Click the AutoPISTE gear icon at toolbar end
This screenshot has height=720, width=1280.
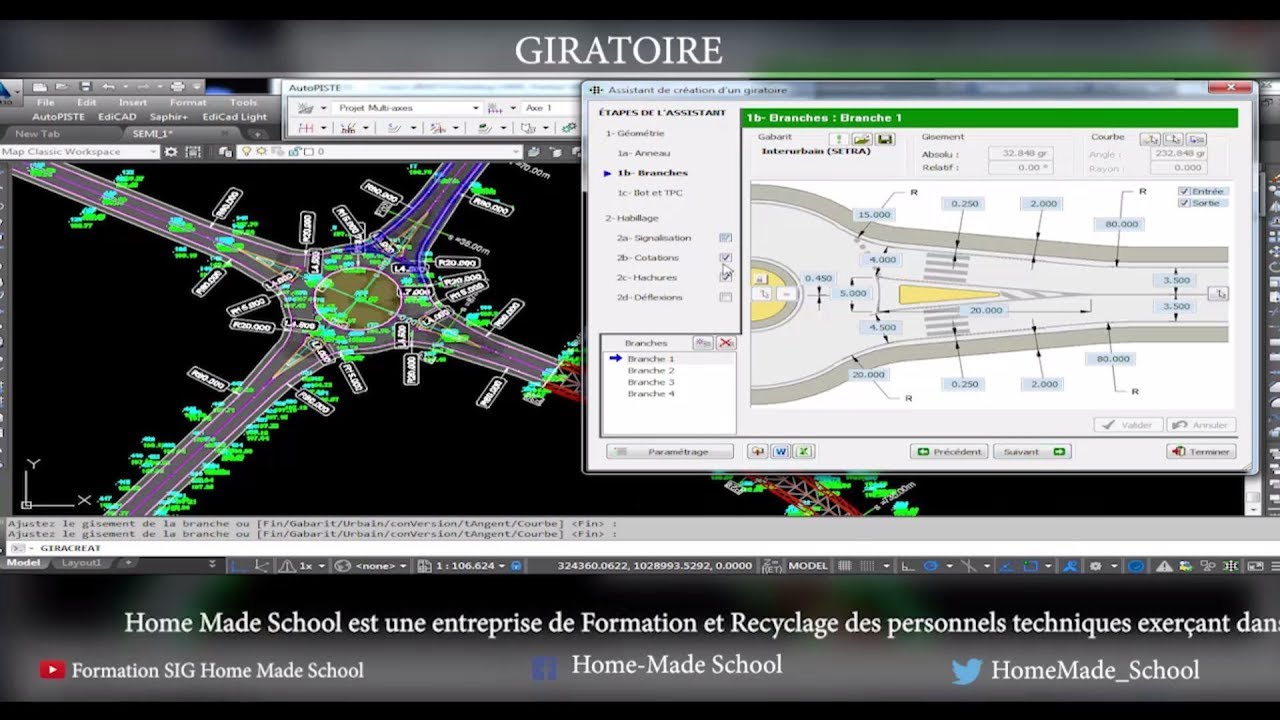(570, 128)
